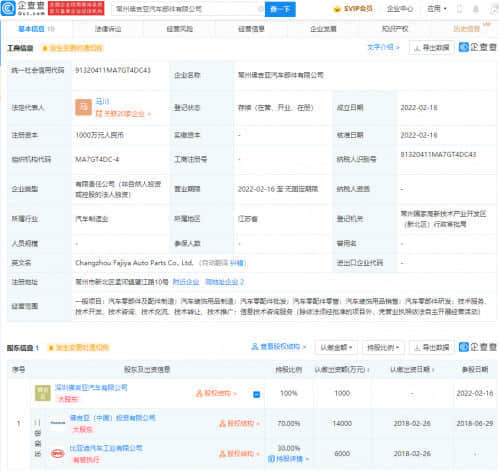499x471 pixels.
Task: Click the SVIP crown icon
Action: [337, 9]
